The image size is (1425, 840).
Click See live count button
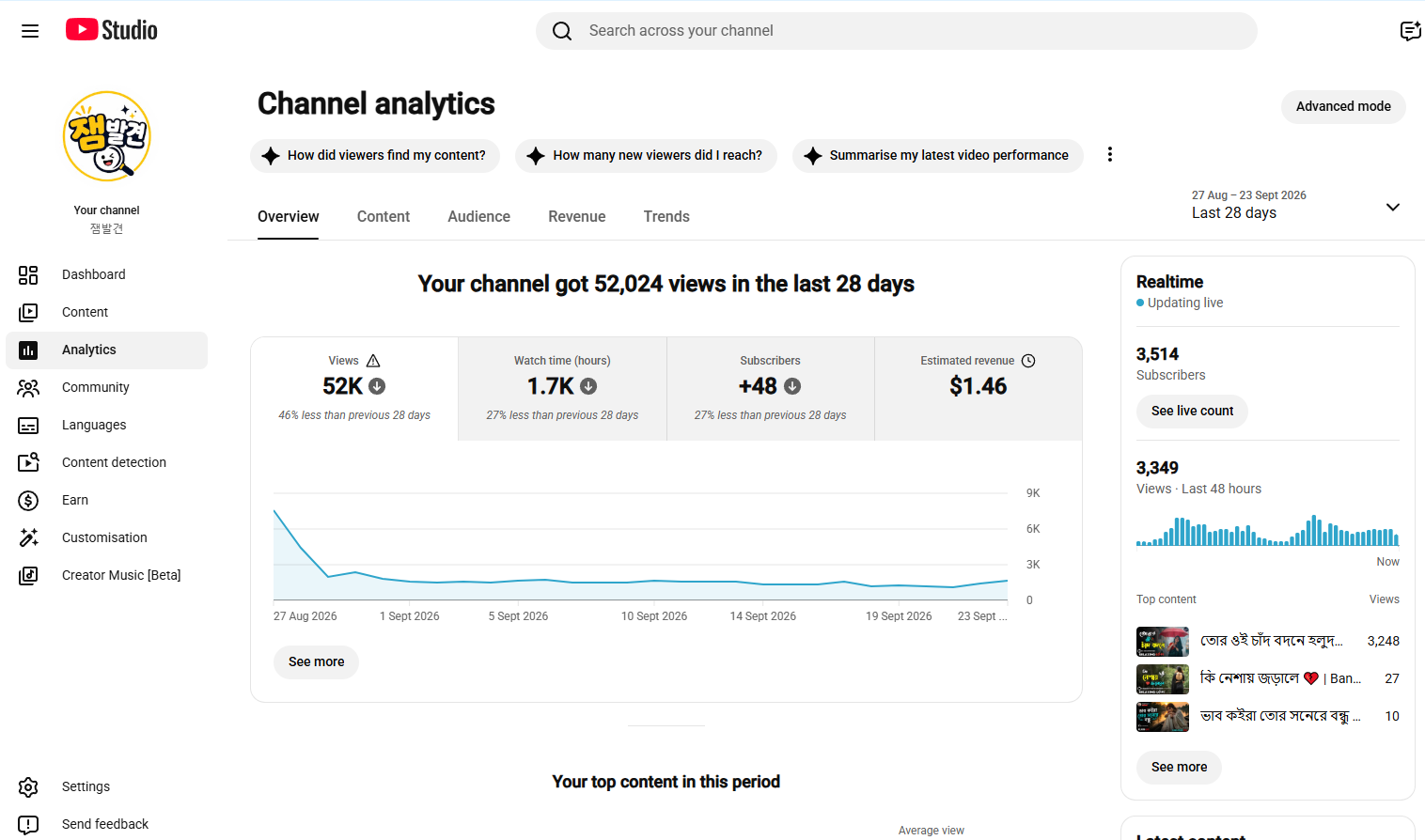click(x=1192, y=412)
